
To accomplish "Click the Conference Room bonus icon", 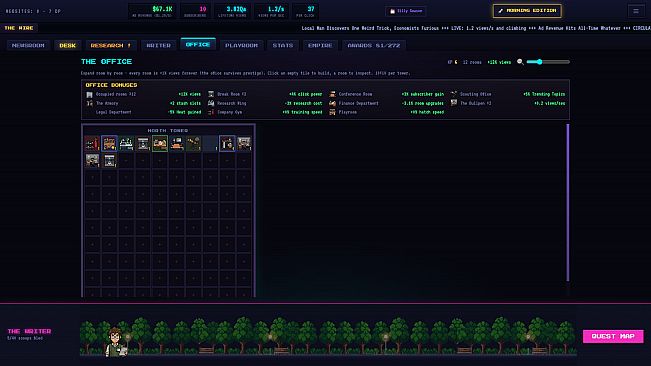I will point(332,94).
